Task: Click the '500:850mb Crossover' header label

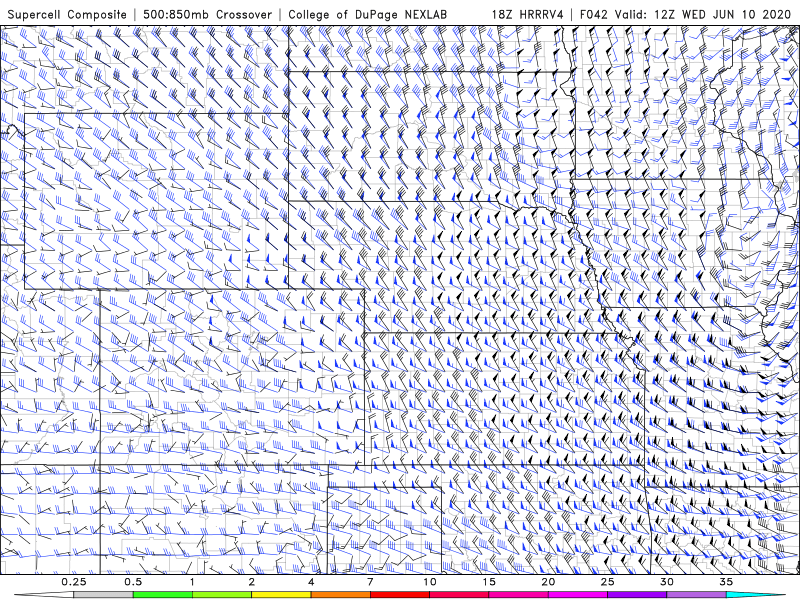Action: 208,15
